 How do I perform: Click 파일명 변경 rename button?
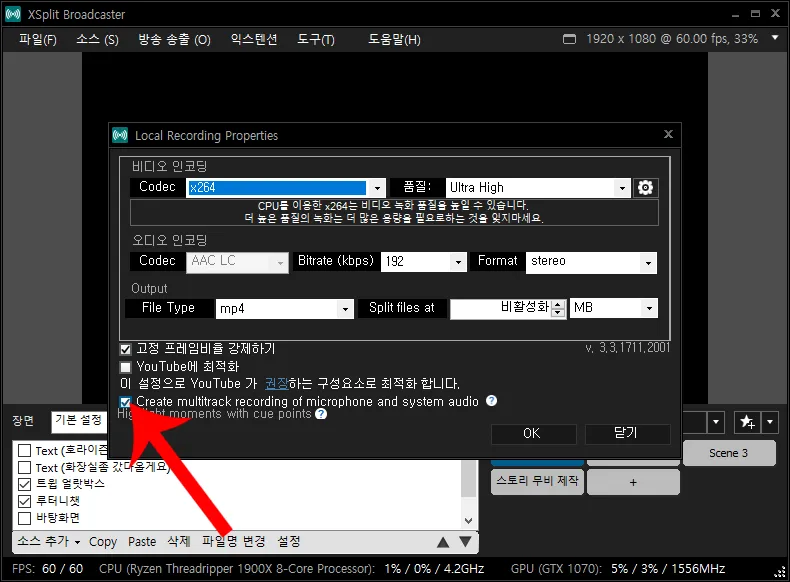234,542
